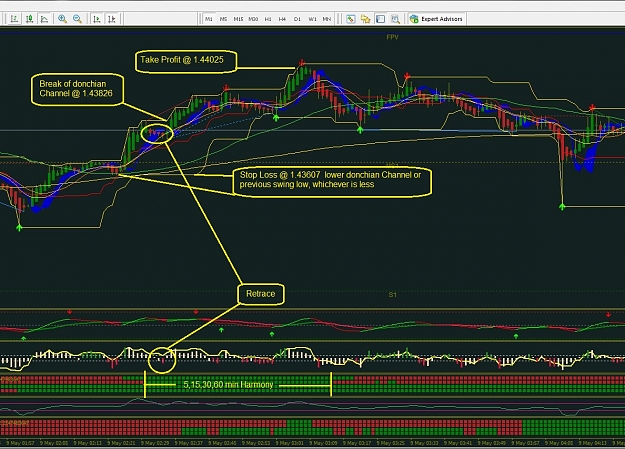Zoom in on the chart
The image size is (625, 449).
[63, 19]
